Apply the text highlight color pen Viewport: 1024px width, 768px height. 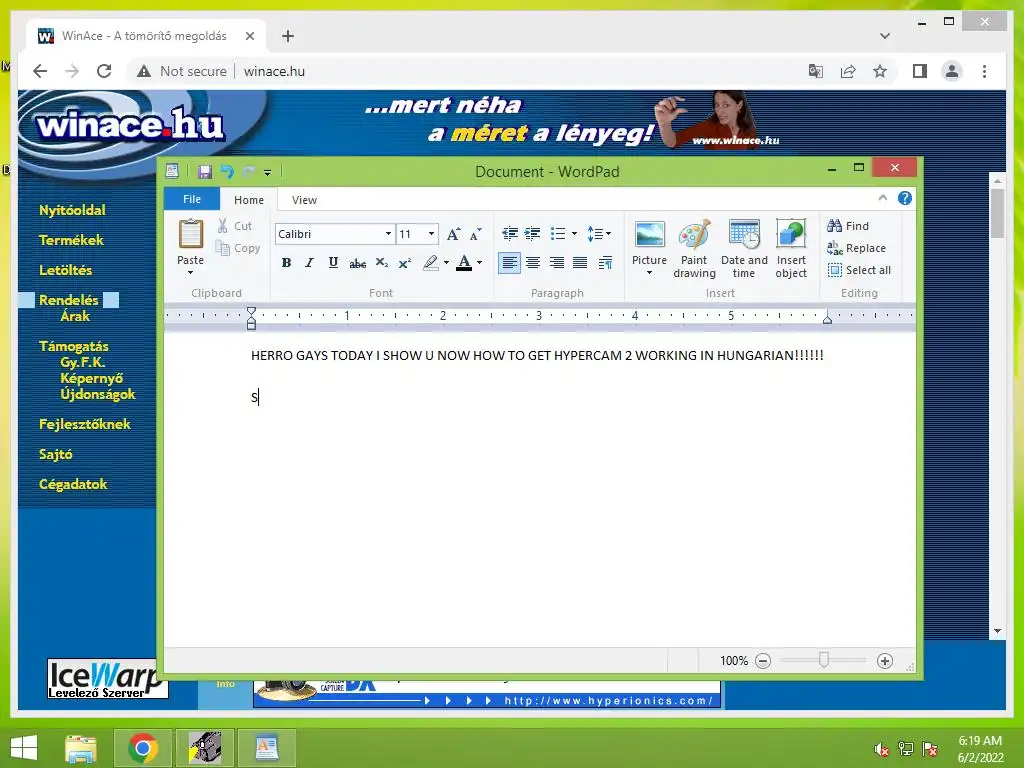point(430,263)
